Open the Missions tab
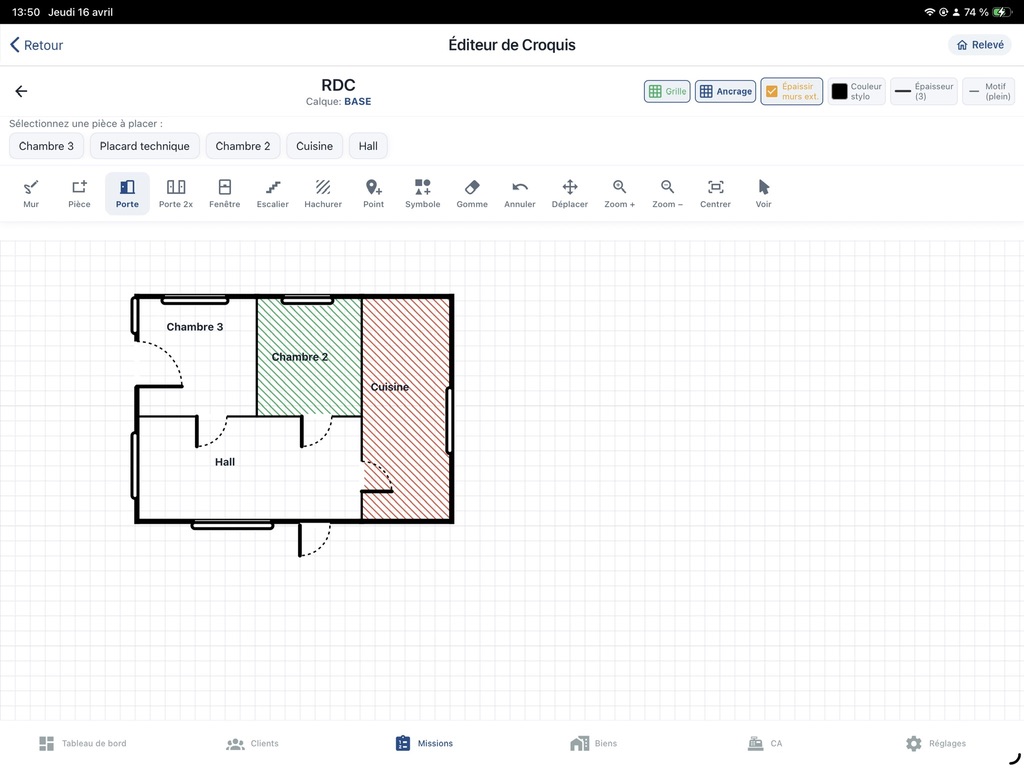This screenshot has width=1024, height=768. point(424,744)
